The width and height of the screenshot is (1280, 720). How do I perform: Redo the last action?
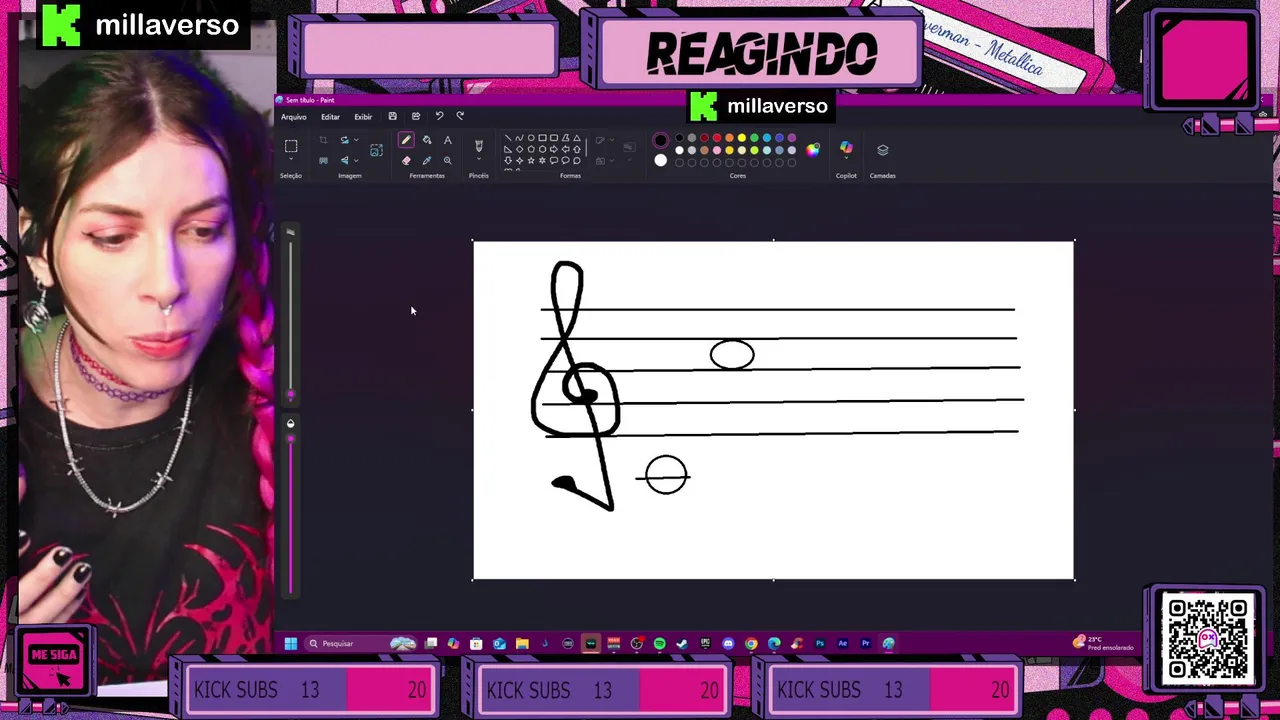click(x=460, y=116)
